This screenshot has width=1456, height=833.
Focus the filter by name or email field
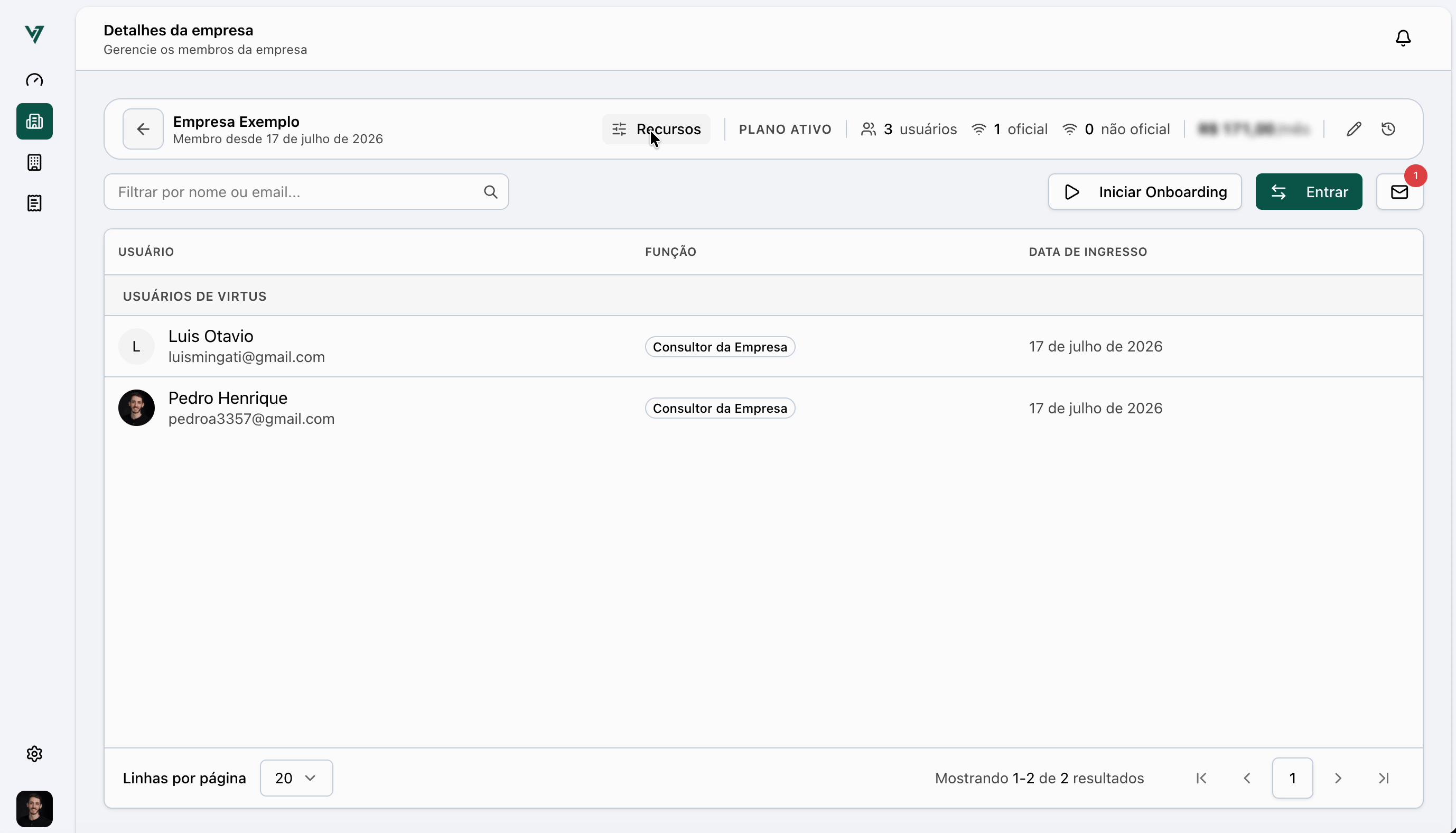tap(306, 192)
